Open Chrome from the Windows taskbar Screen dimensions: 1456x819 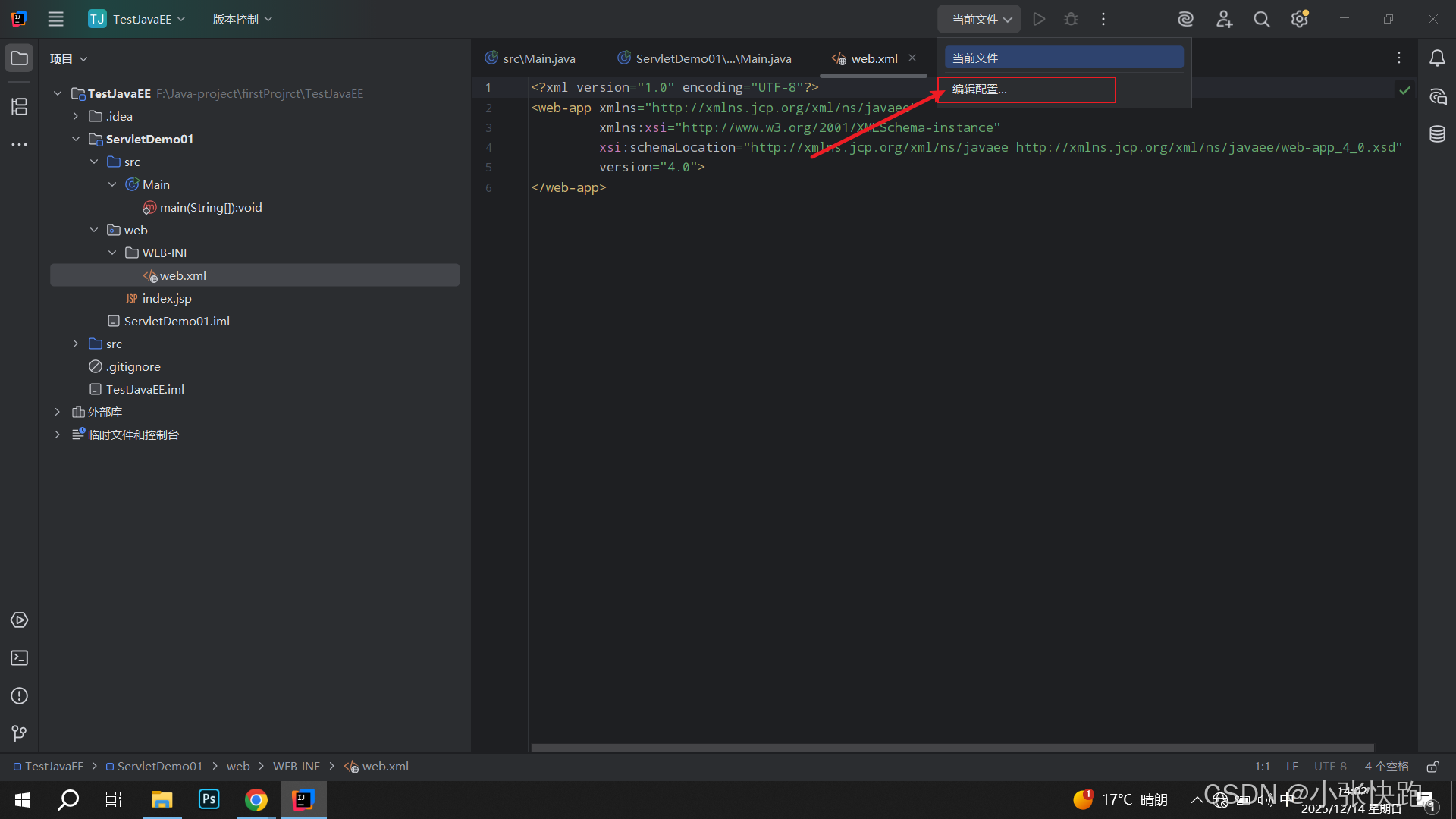point(256,799)
